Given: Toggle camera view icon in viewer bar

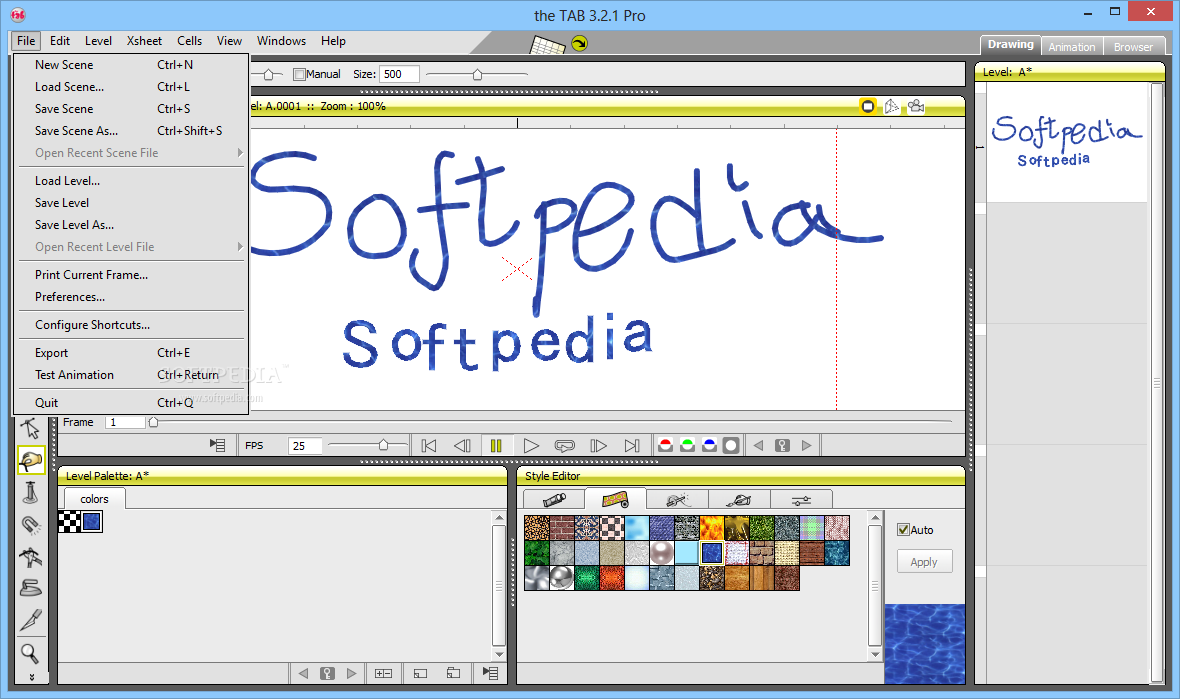Looking at the screenshot, I should point(916,106).
